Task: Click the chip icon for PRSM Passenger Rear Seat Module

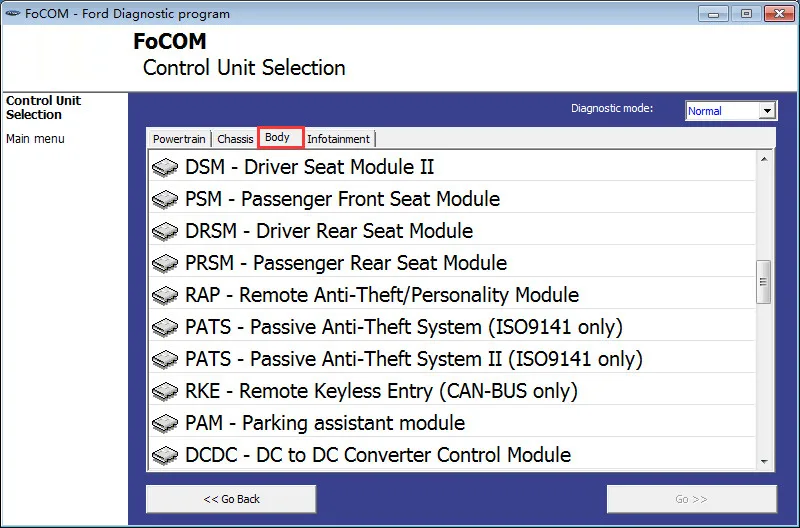Action: [x=165, y=263]
